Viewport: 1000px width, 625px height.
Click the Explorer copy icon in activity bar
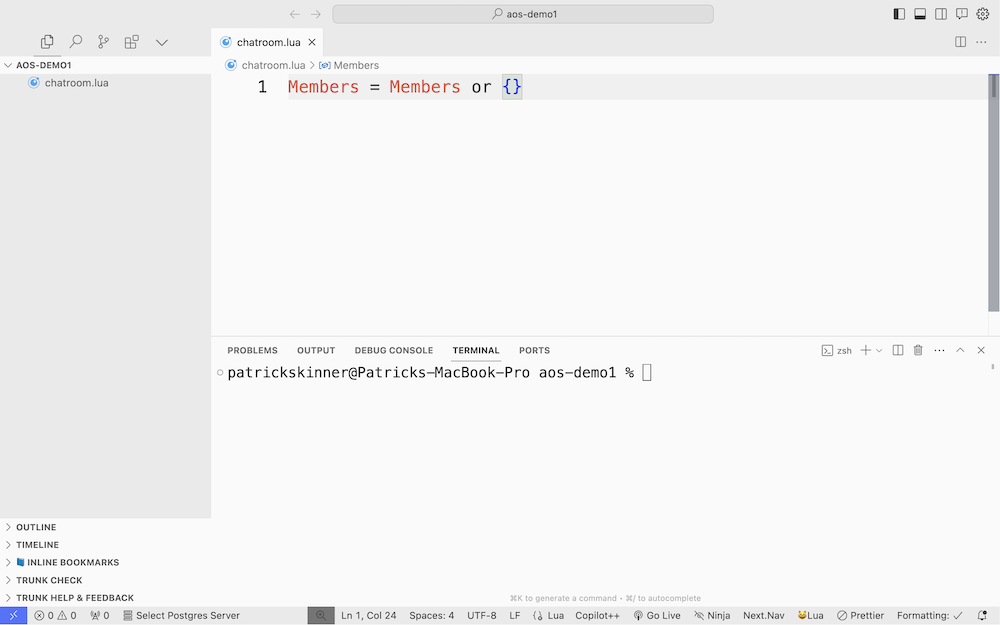[47, 42]
